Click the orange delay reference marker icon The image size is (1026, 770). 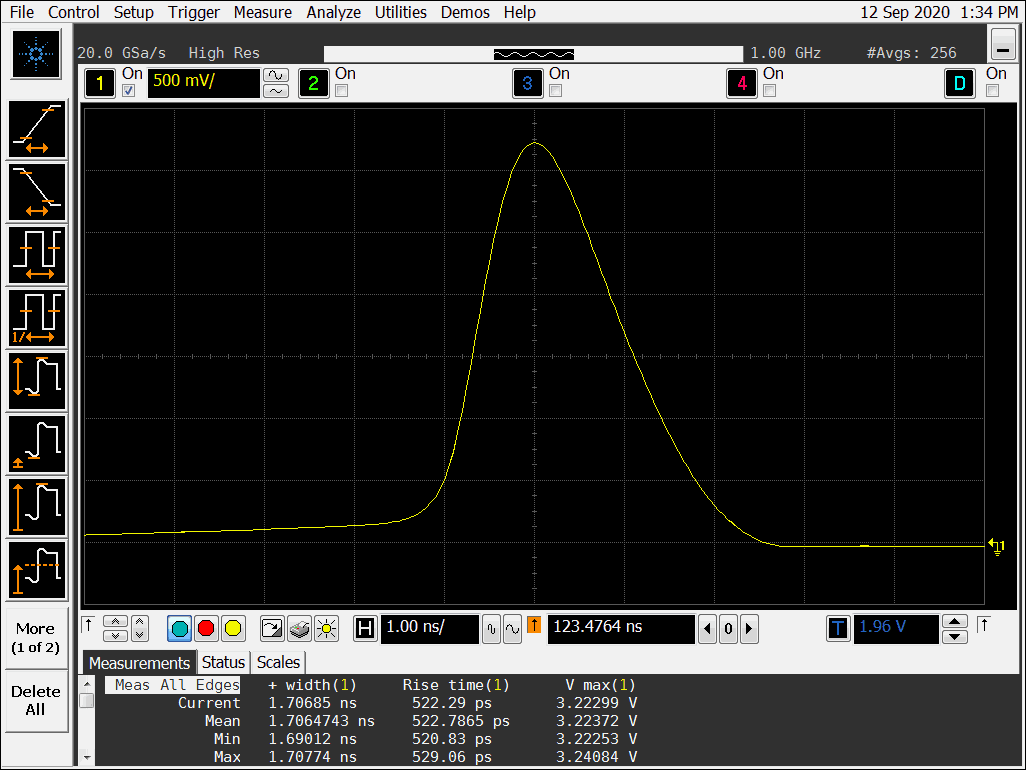[x=534, y=625]
